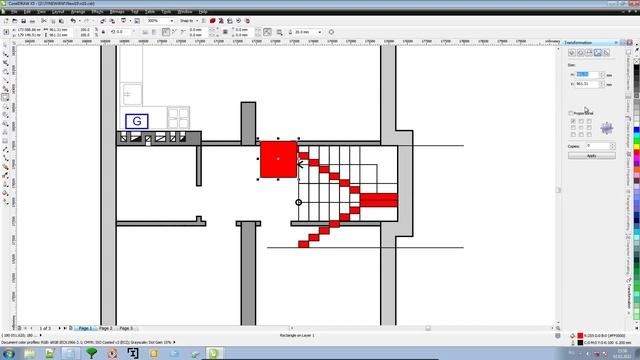This screenshot has height=360, width=640.
Task: Open Windows Start button
Action: click(x=9, y=353)
